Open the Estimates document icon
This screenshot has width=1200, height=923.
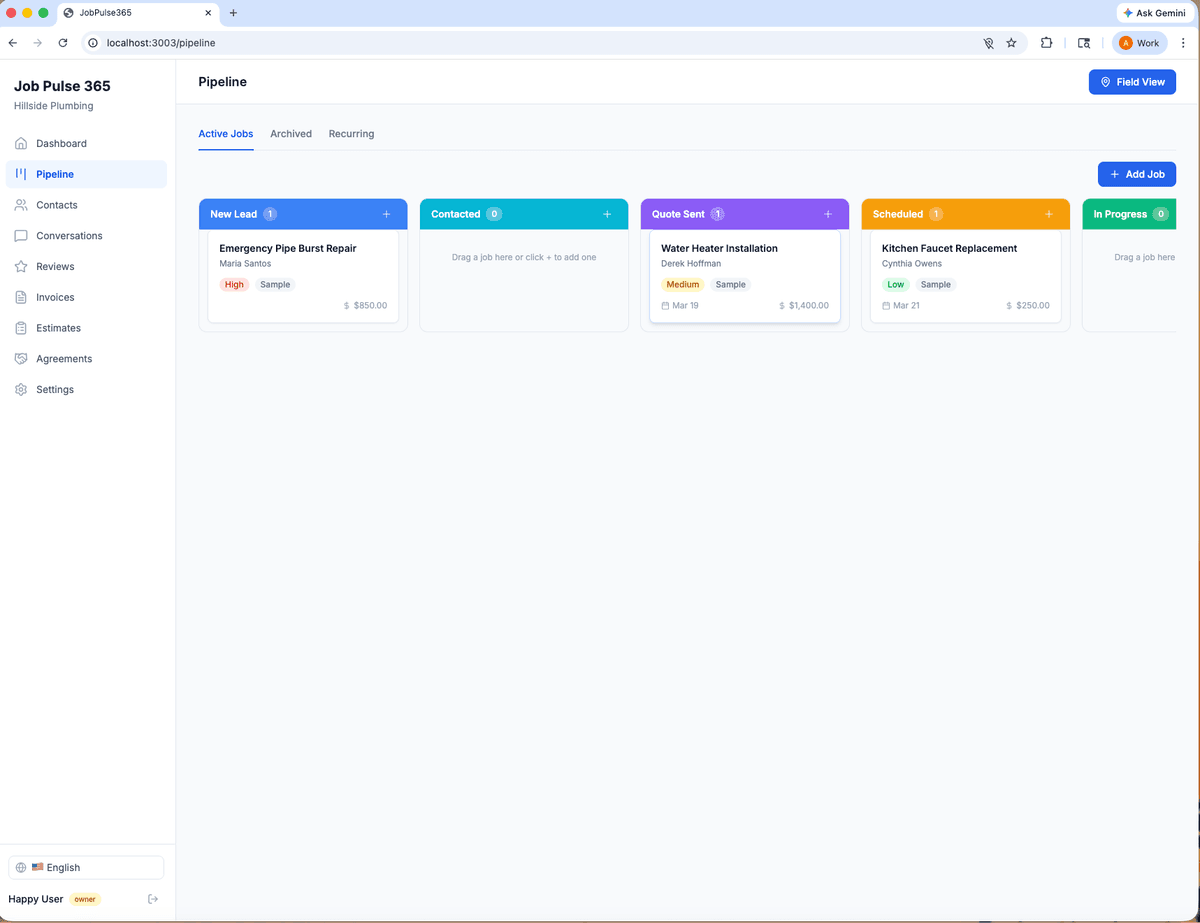click(20, 327)
